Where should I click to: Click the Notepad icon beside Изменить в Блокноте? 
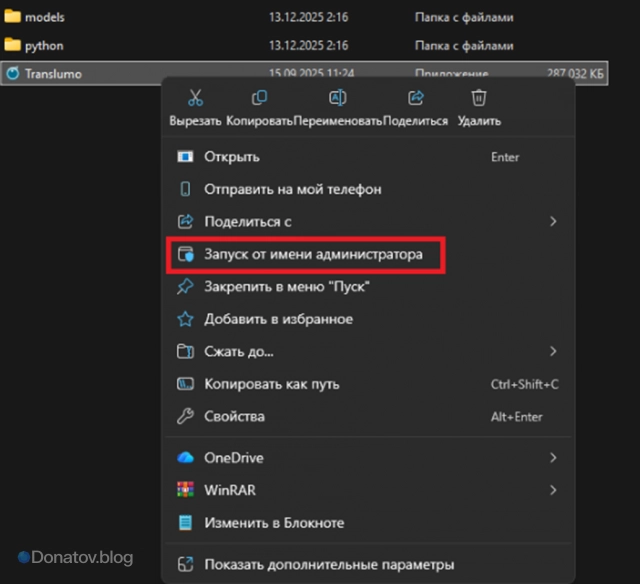(185, 523)
